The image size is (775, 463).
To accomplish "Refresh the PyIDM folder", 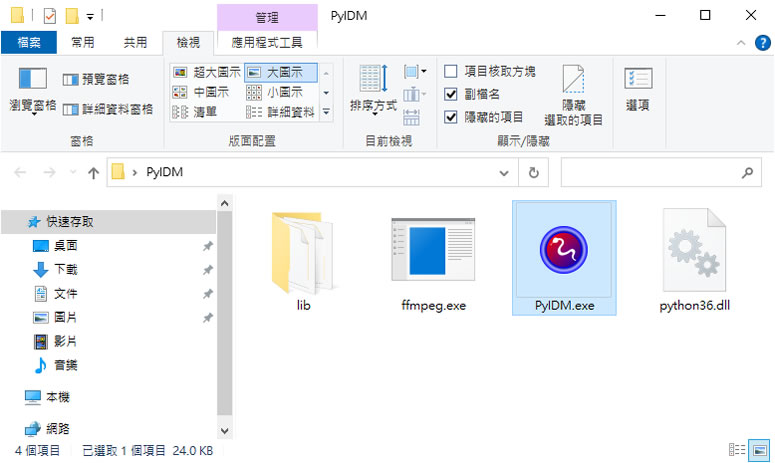I will tap(533, 173).
